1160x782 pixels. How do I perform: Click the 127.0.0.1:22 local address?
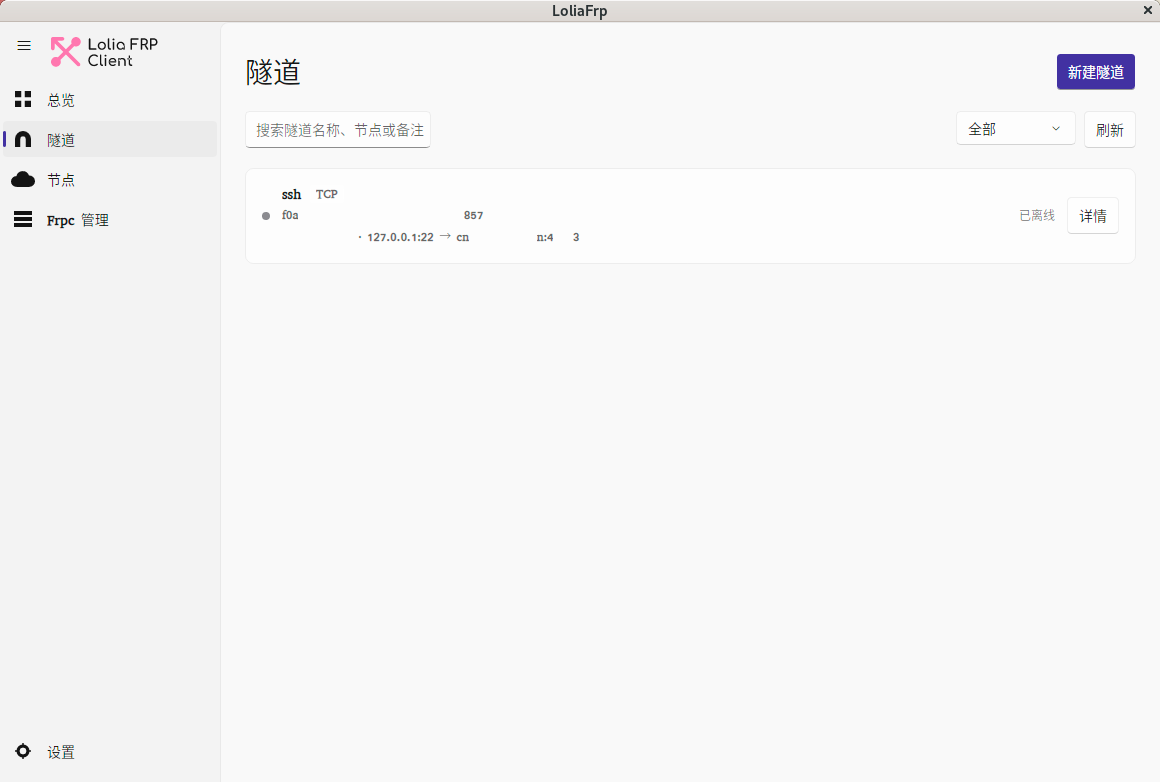(400, 237)
